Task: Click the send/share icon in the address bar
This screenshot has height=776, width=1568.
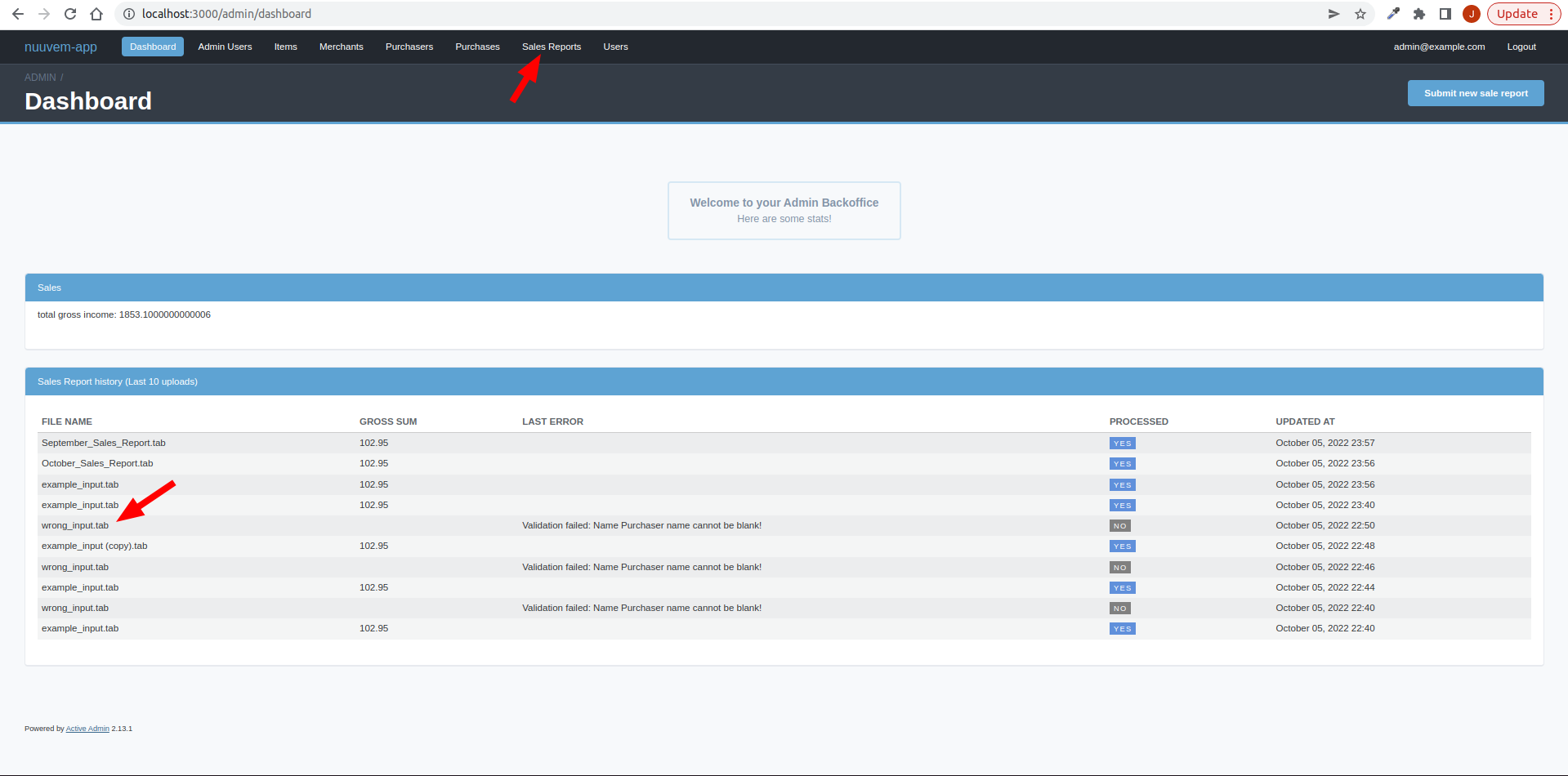Action: click(1333, 14)
